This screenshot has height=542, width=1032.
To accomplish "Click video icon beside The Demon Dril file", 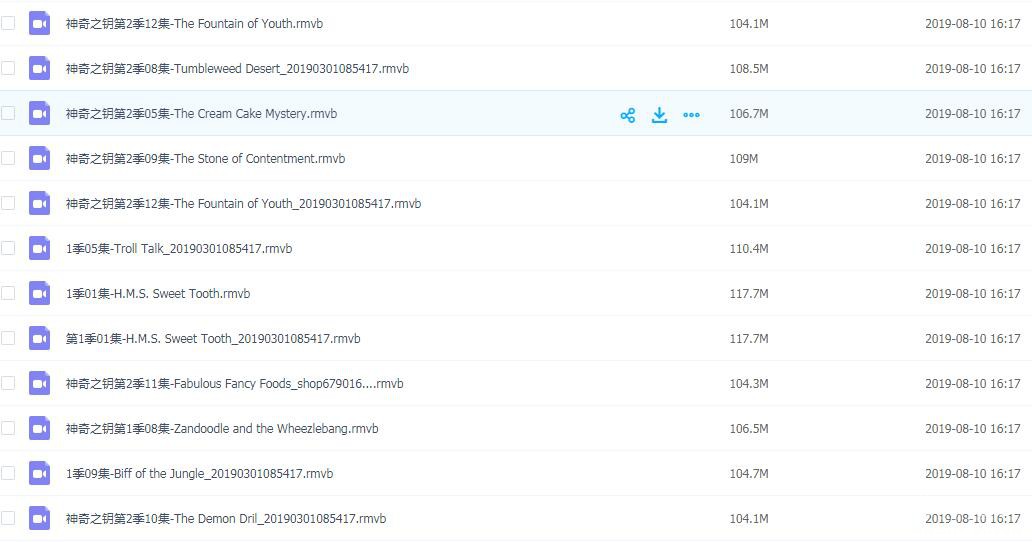I will [x=39, y=519].
